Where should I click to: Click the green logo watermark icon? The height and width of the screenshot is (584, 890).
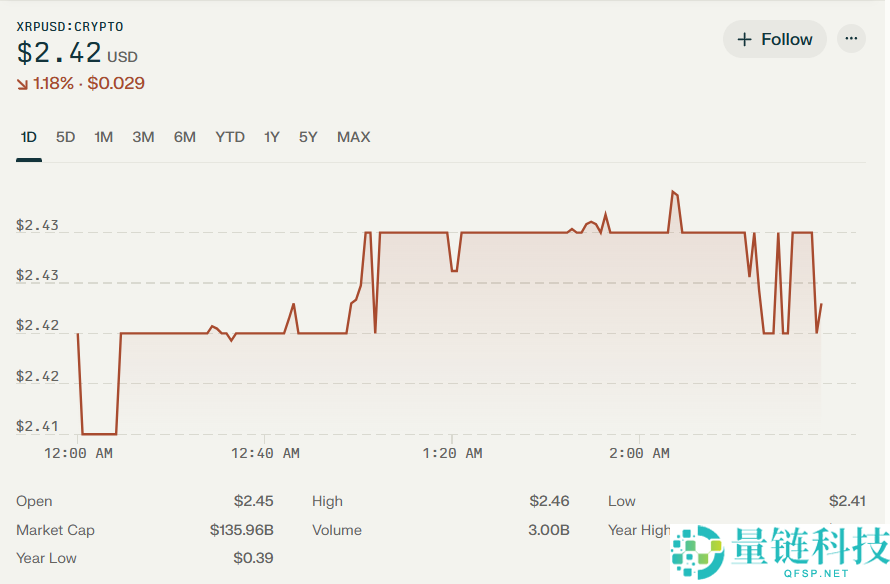697,551
